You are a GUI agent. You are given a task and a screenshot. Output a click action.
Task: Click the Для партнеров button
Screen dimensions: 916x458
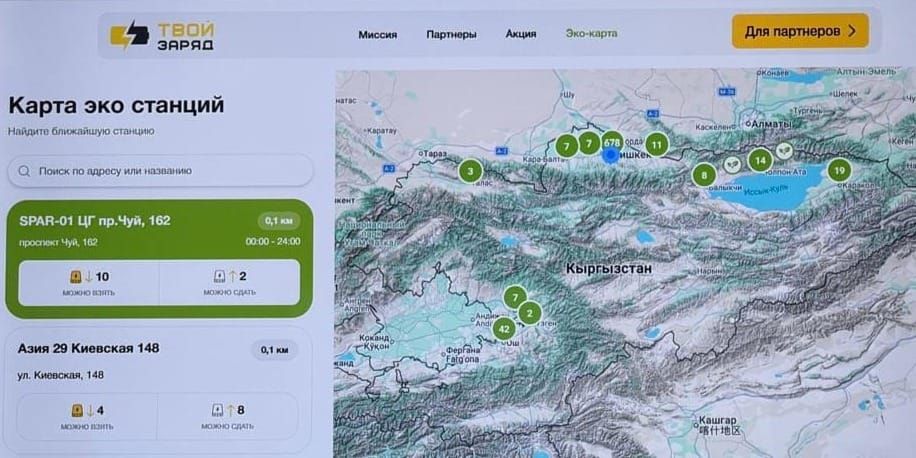click(x=800, y=31)
